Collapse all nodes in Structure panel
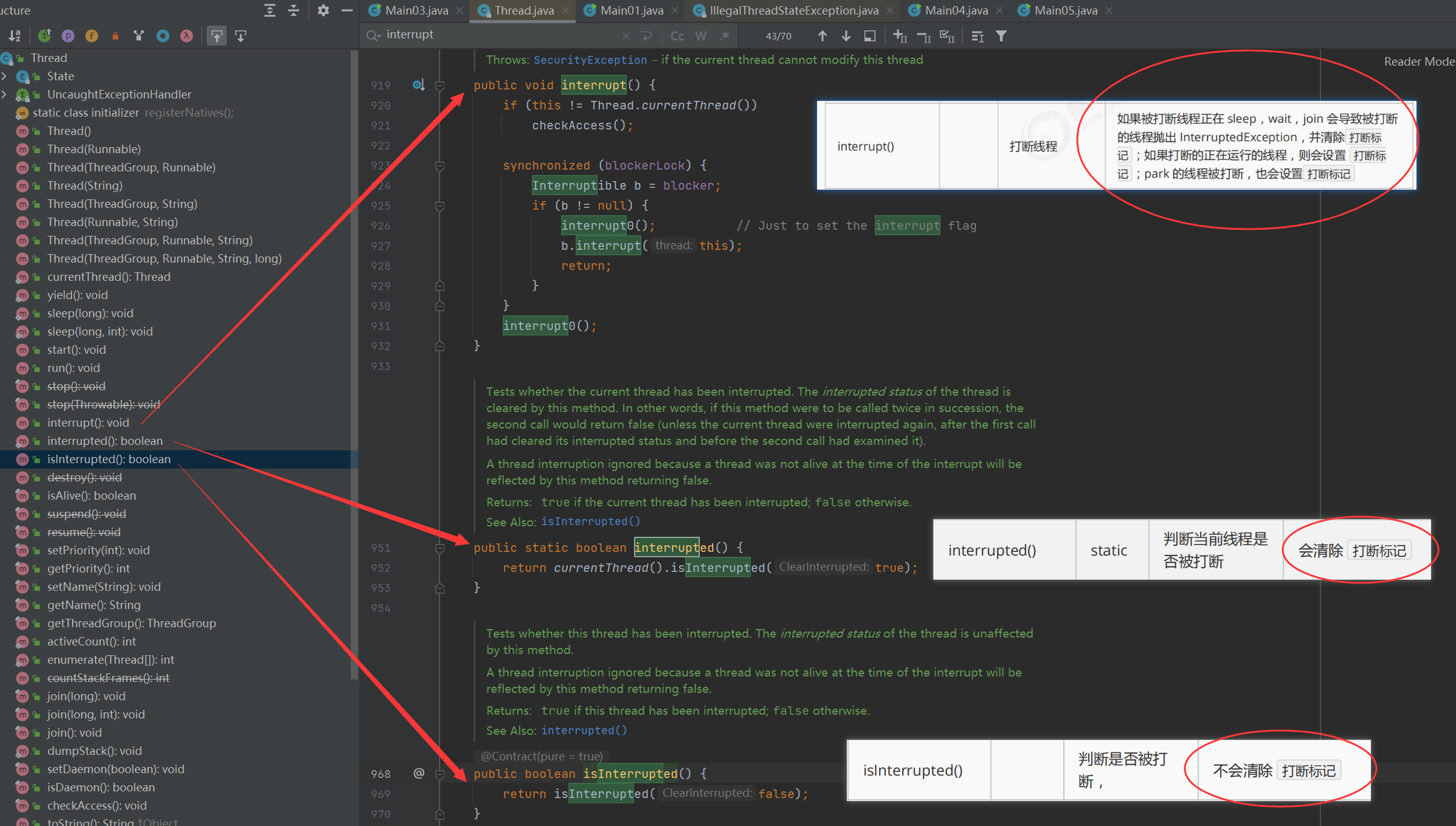1456x826 pixels. click(x=294, y=10)
